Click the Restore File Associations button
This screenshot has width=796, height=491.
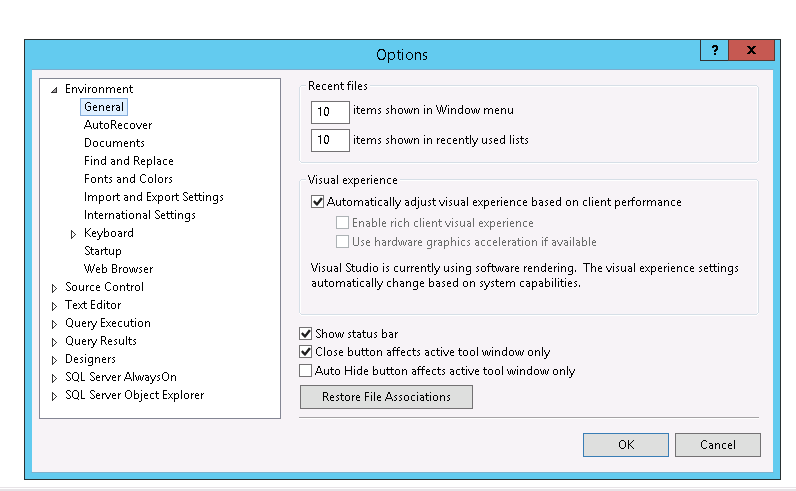pos(386,397)
